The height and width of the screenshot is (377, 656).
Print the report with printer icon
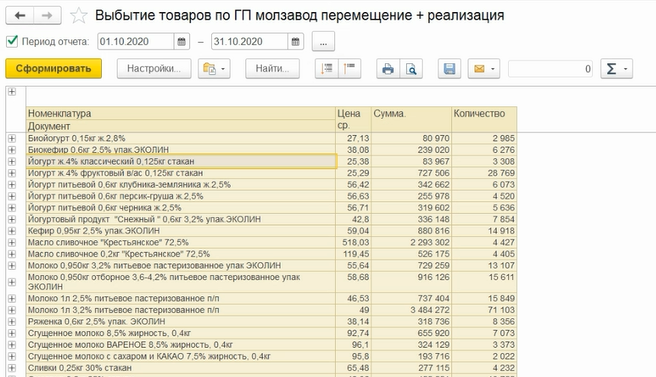[x=388, y=68]
